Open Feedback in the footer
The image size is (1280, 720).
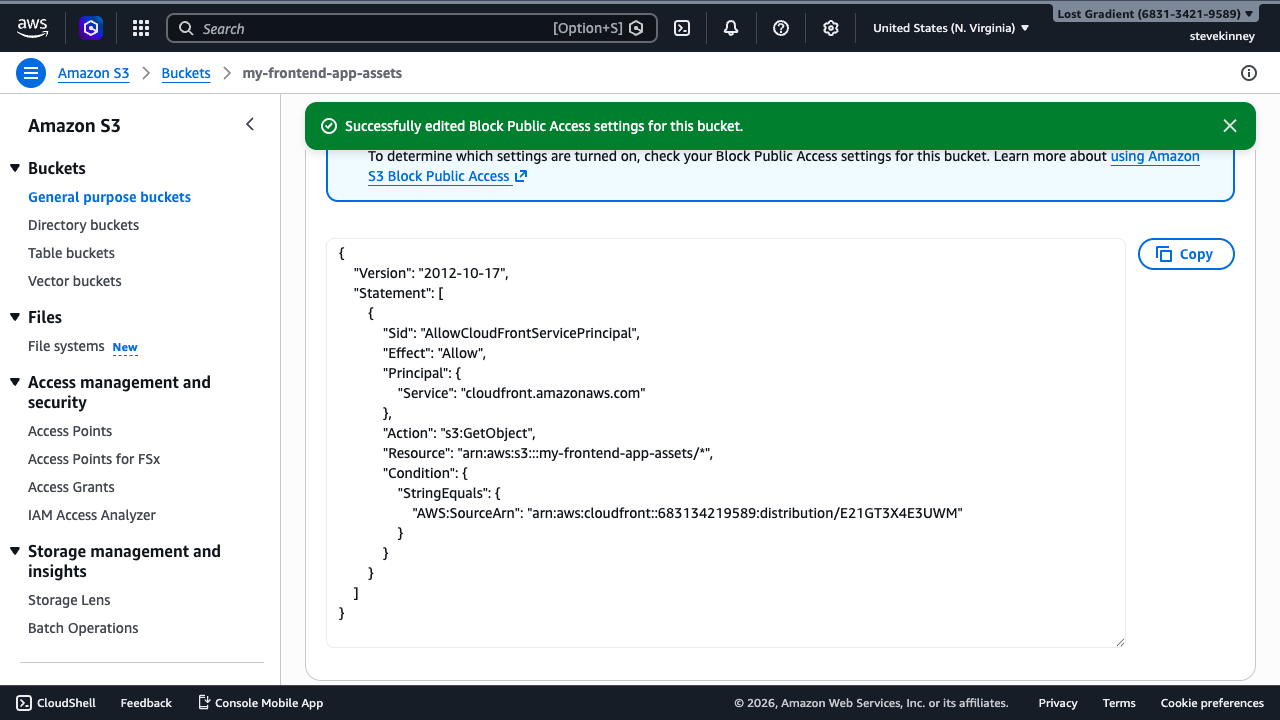click(x=146, y=703)
